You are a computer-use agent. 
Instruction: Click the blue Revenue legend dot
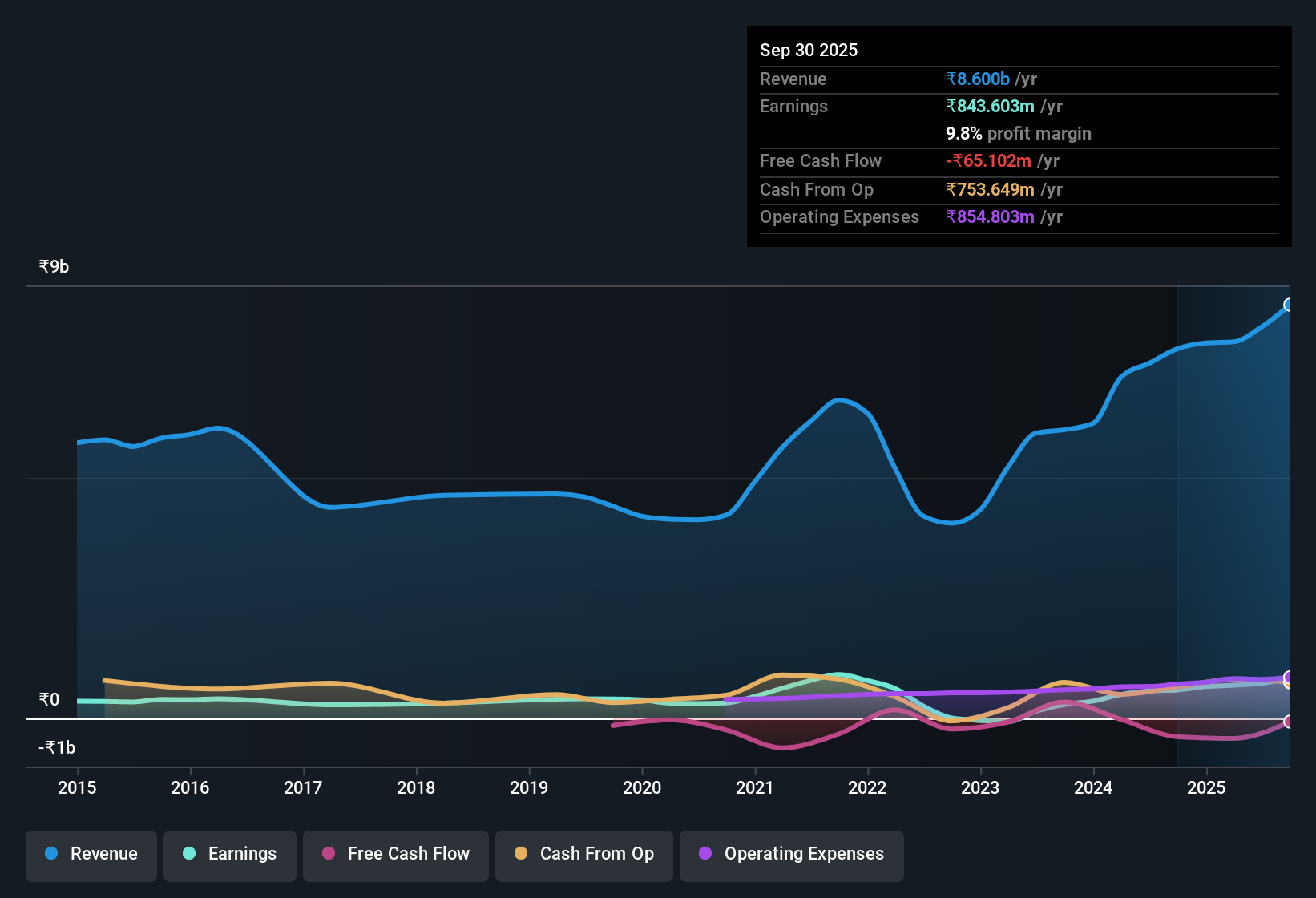point(50,854)
